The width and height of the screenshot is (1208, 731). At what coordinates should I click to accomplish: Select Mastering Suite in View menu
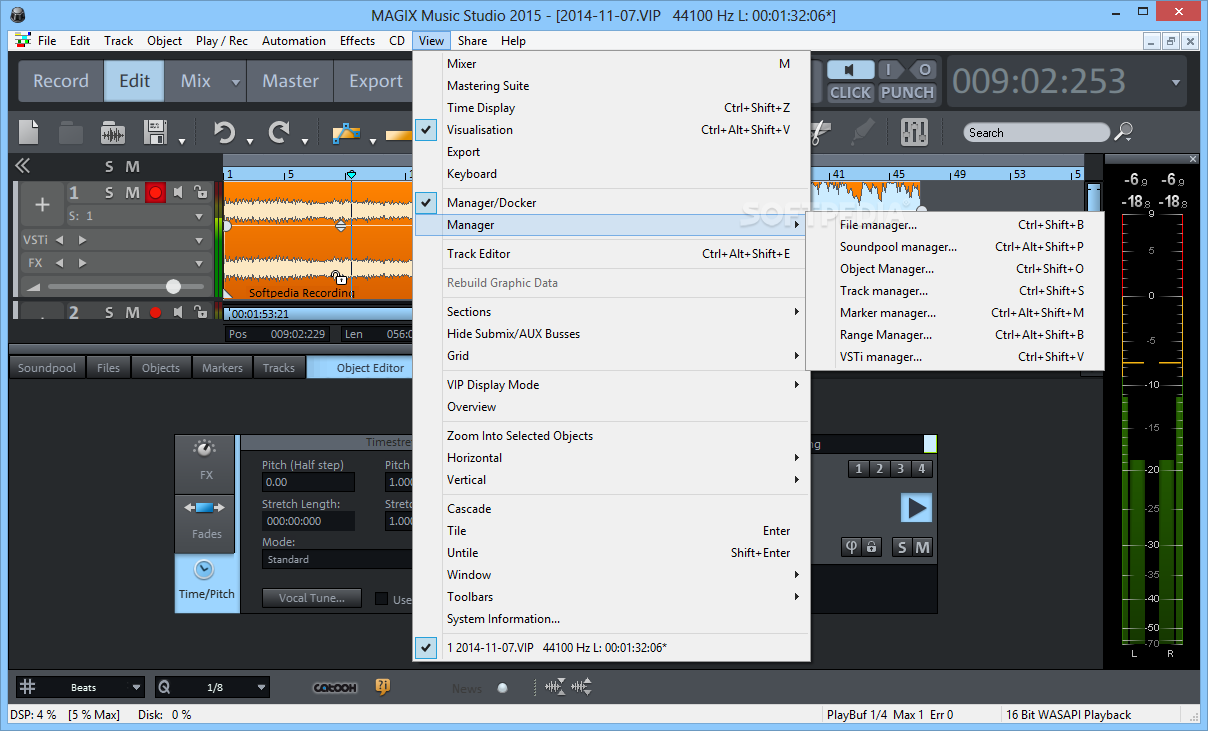[611, 86]
